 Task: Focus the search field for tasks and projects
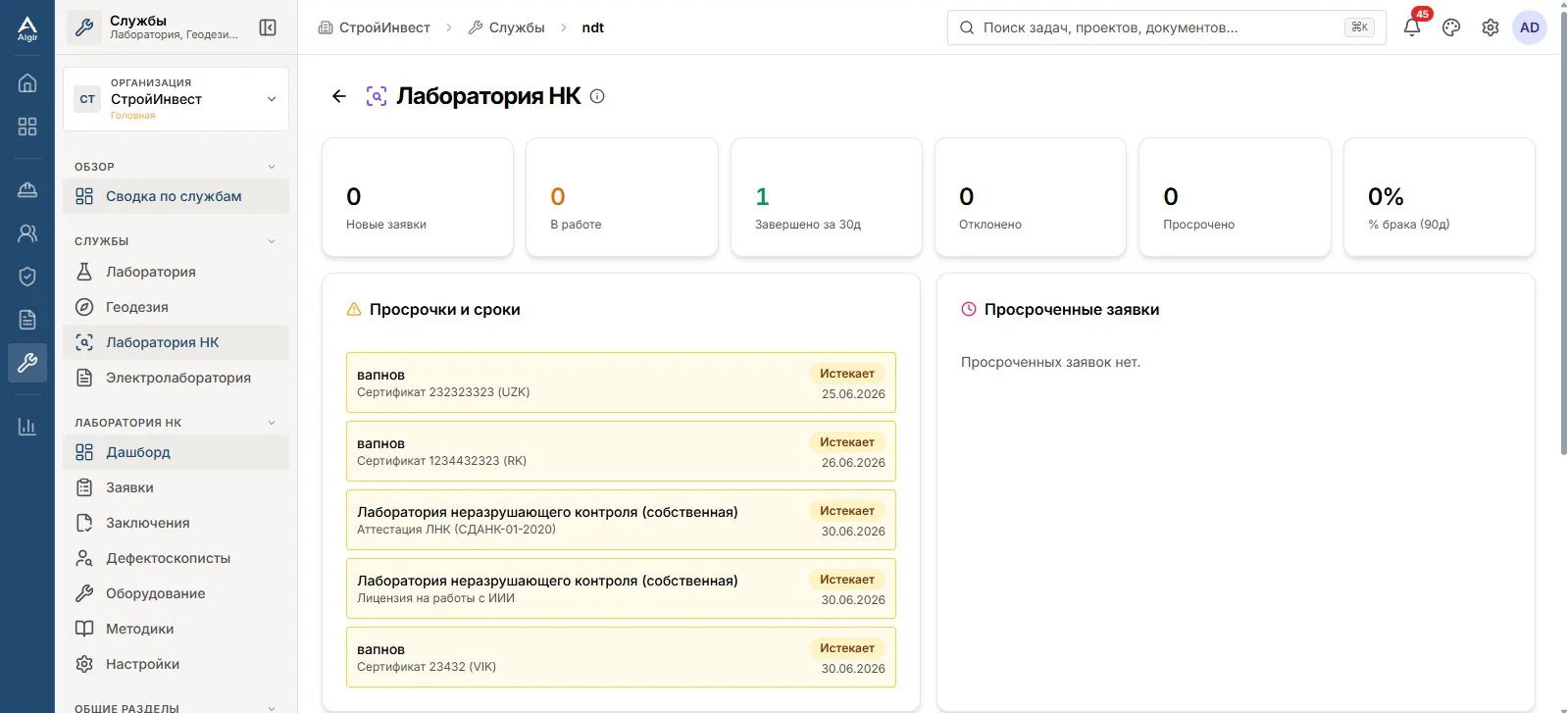(1167, 27)
